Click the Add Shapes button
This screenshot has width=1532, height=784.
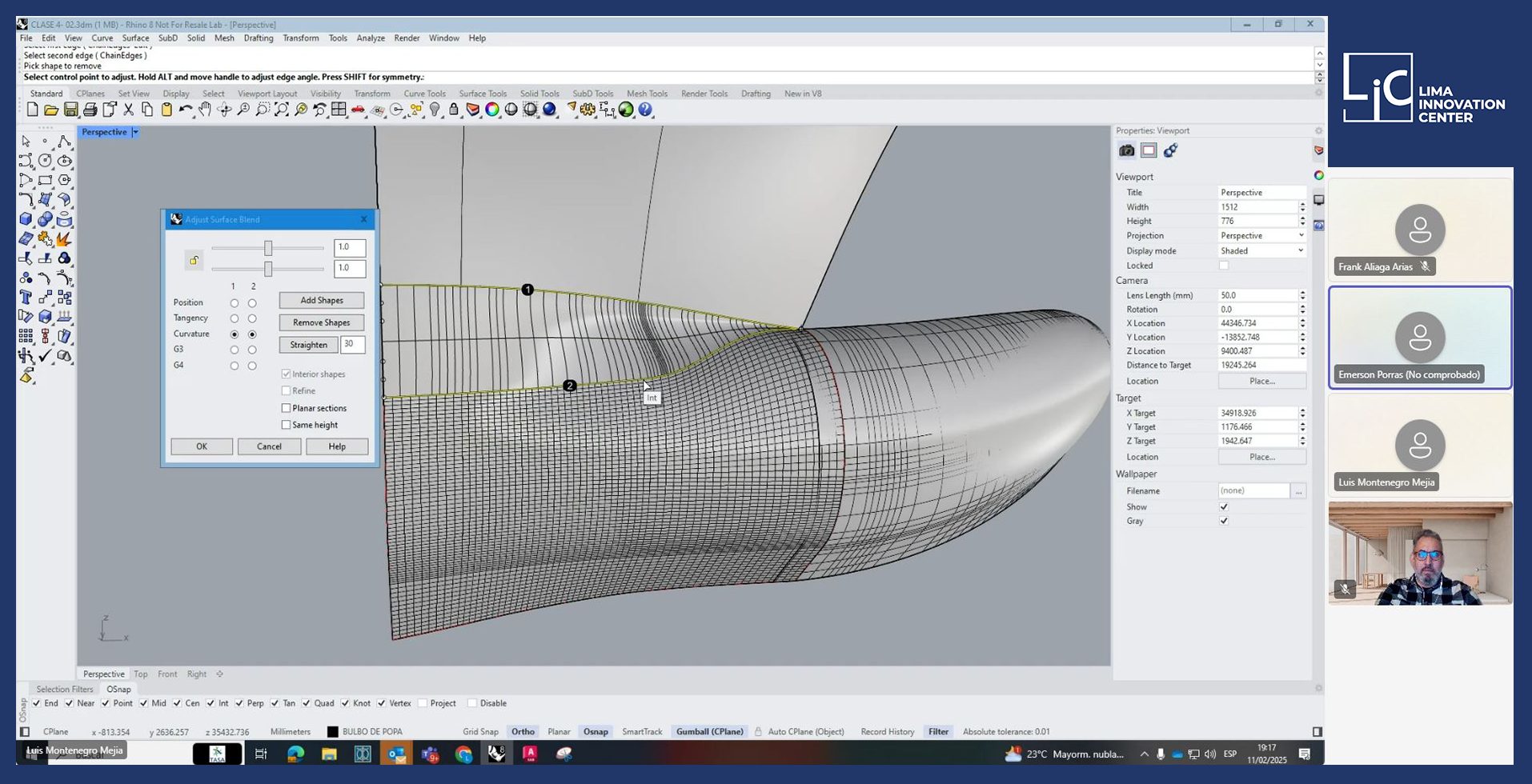point(321,300)
